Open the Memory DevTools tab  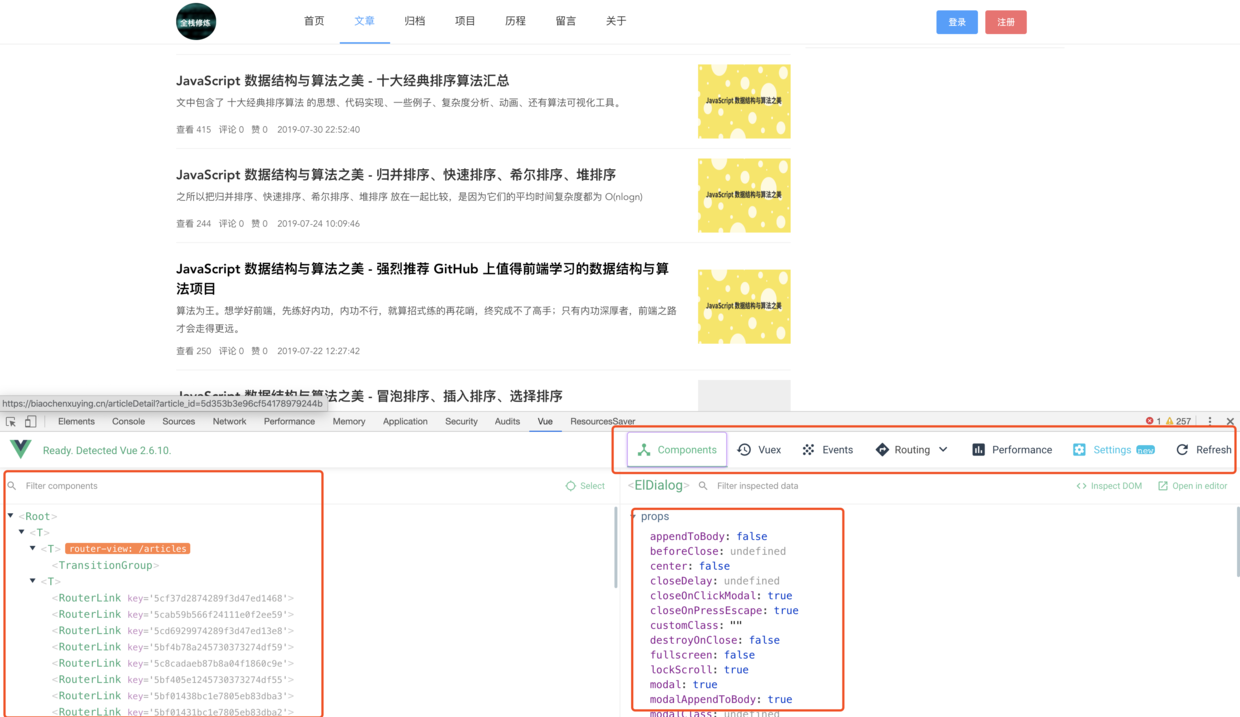point(349,421)
